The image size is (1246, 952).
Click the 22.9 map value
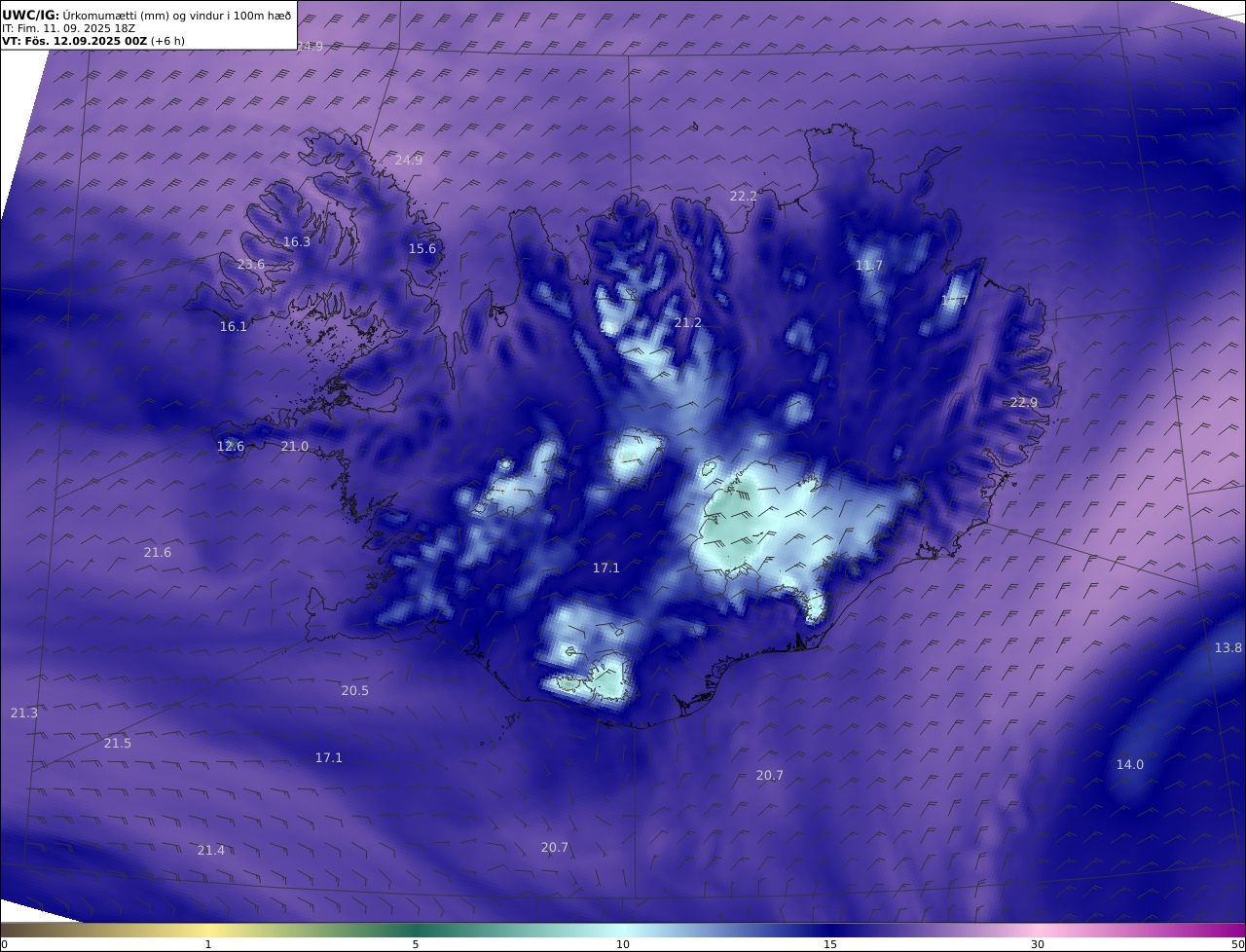coord(1024,402)
